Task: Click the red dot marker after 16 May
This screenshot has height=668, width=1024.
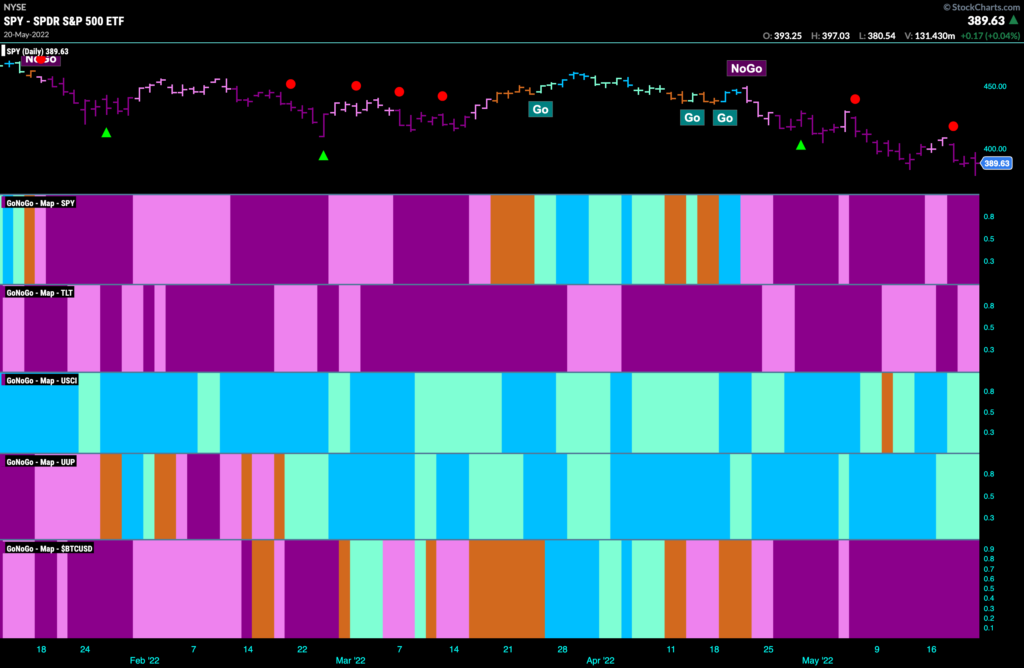Action: tap(953, 126)
